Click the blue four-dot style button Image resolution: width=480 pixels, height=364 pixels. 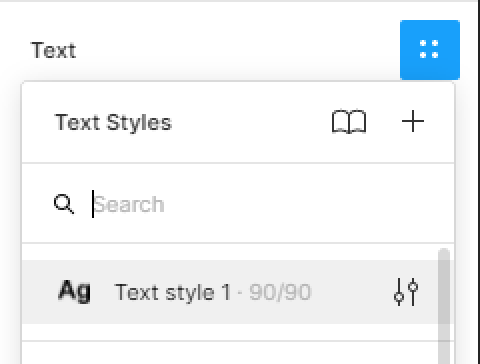click(430, 50)
